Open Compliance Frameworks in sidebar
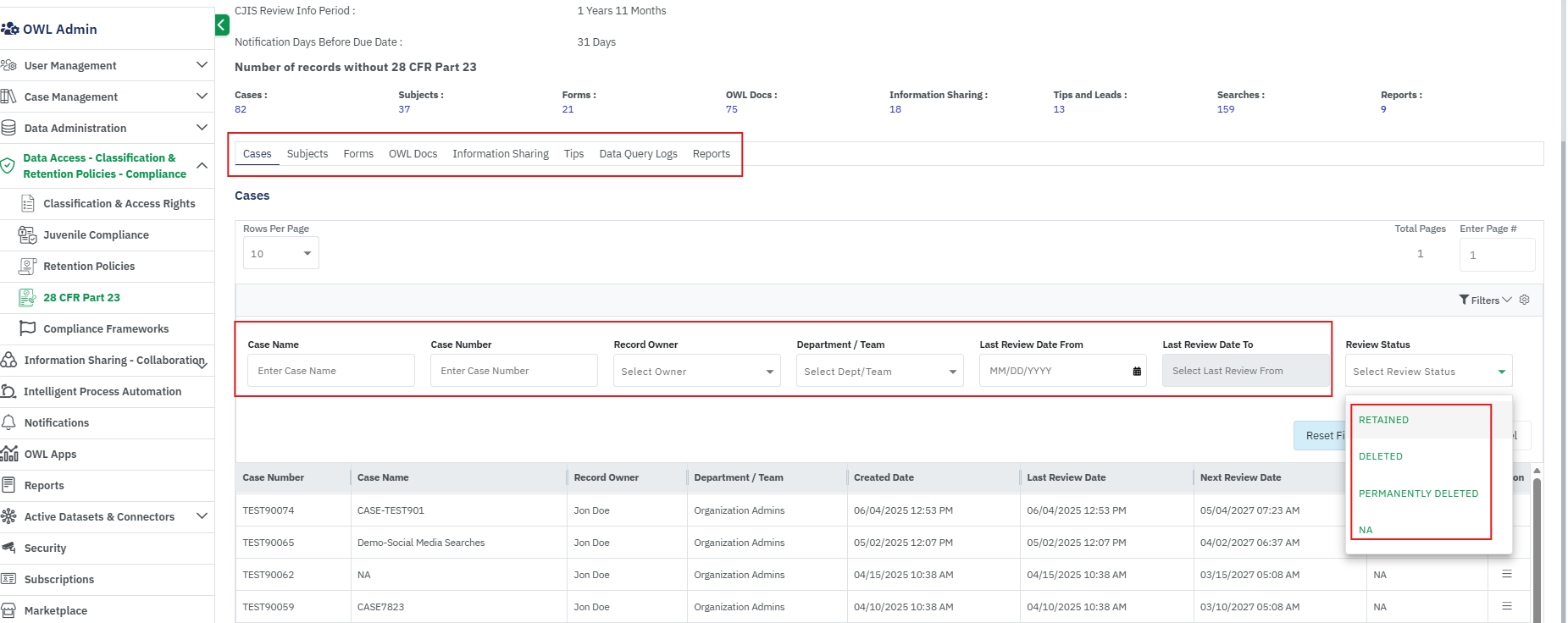 coord(106,328)
